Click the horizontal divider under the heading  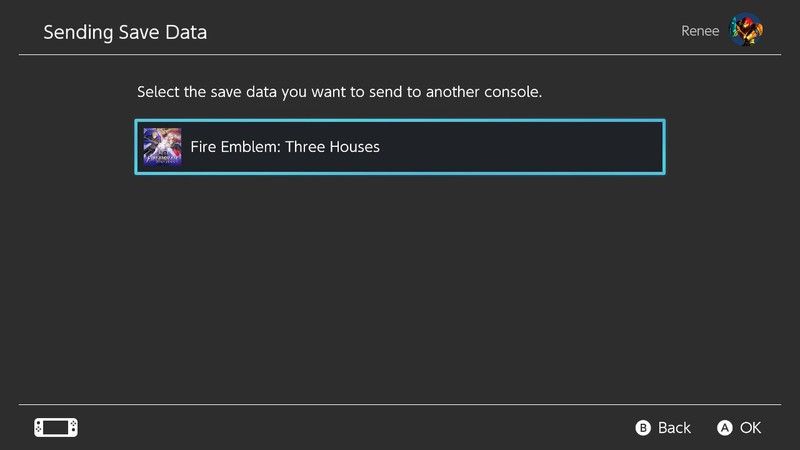click(400, 54)
